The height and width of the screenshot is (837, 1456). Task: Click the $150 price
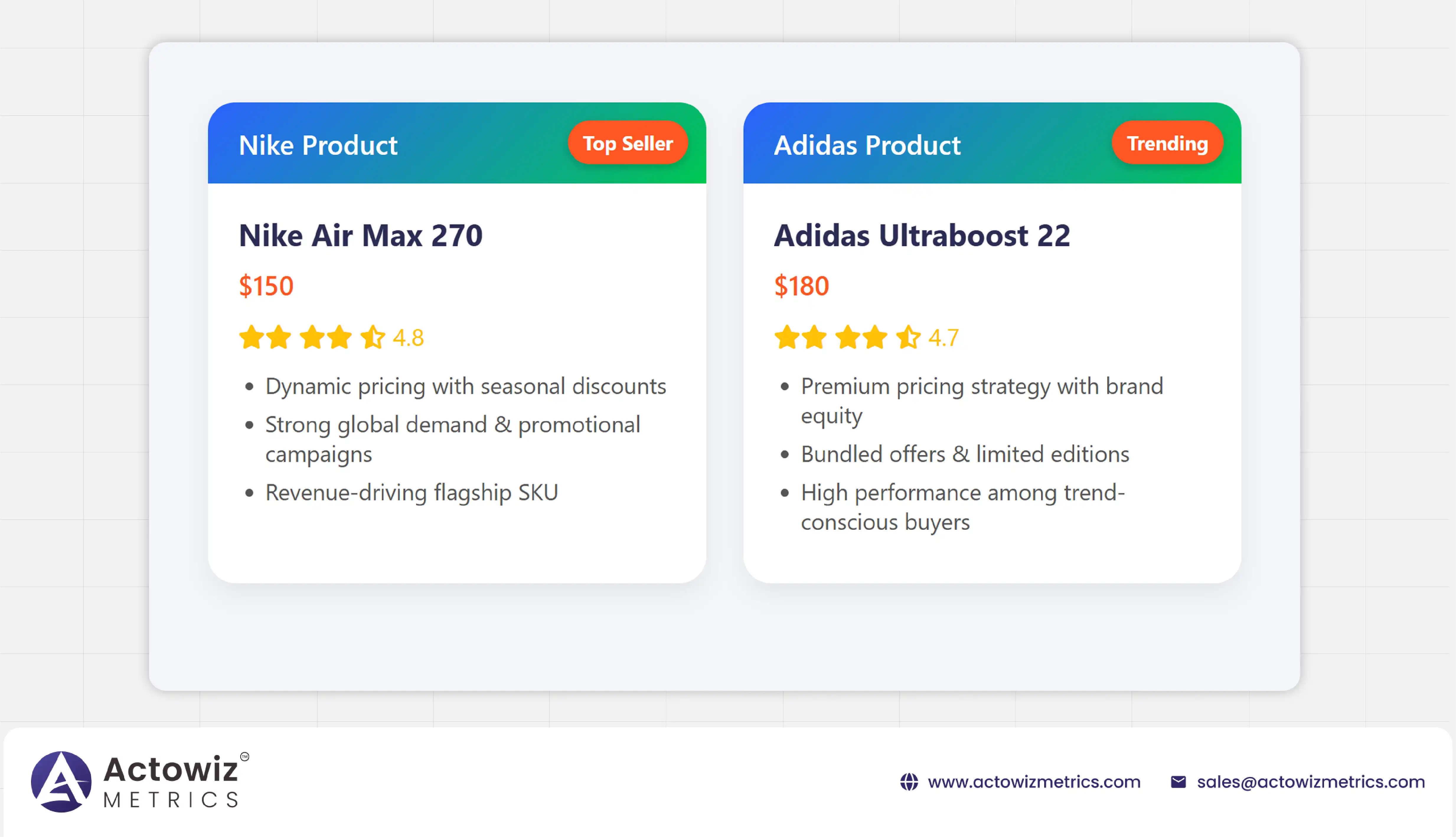[x=266, y=286]
